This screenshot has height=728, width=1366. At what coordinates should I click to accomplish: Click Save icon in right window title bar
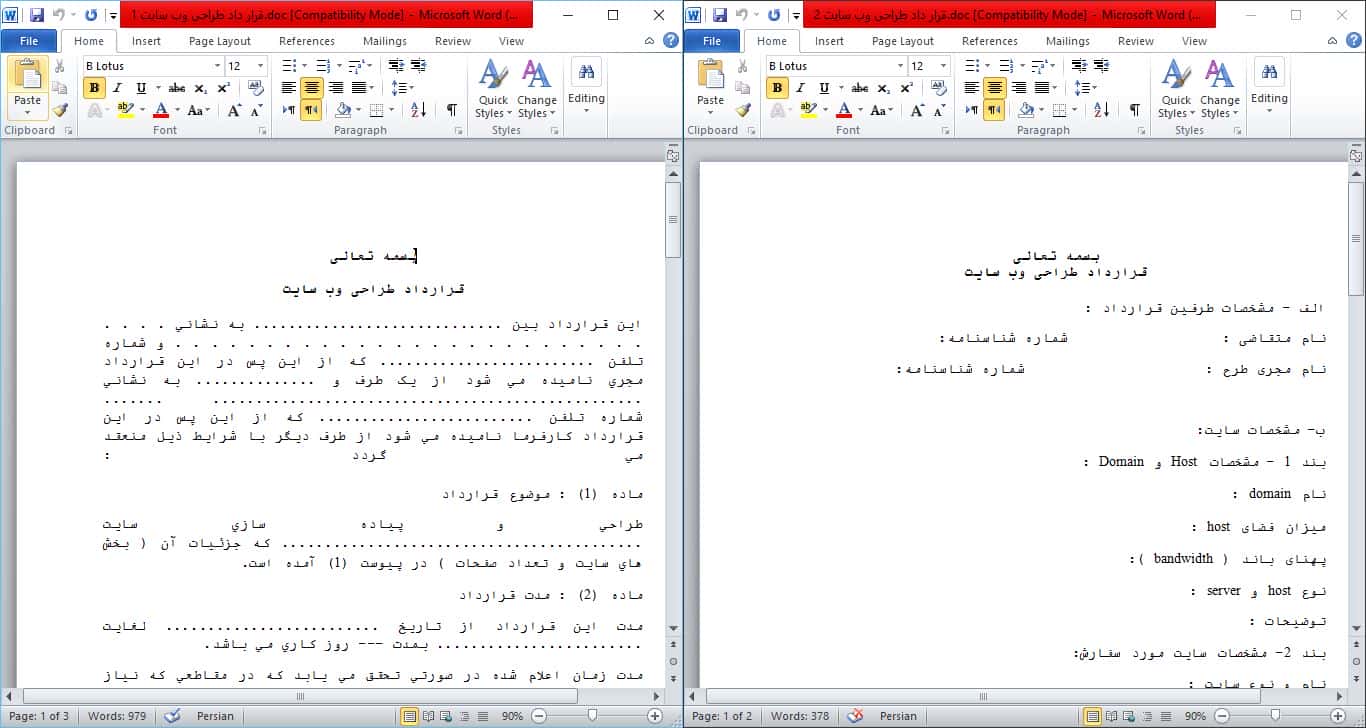tap(720, 15)
